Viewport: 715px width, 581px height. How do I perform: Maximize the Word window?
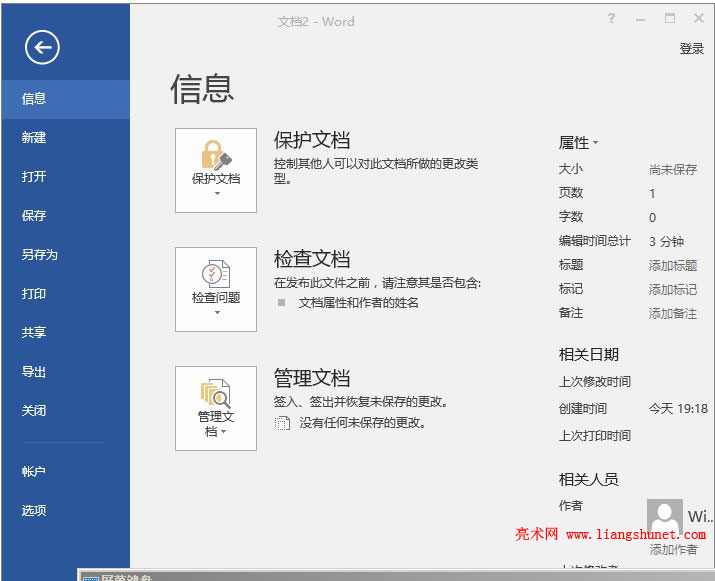669,18
